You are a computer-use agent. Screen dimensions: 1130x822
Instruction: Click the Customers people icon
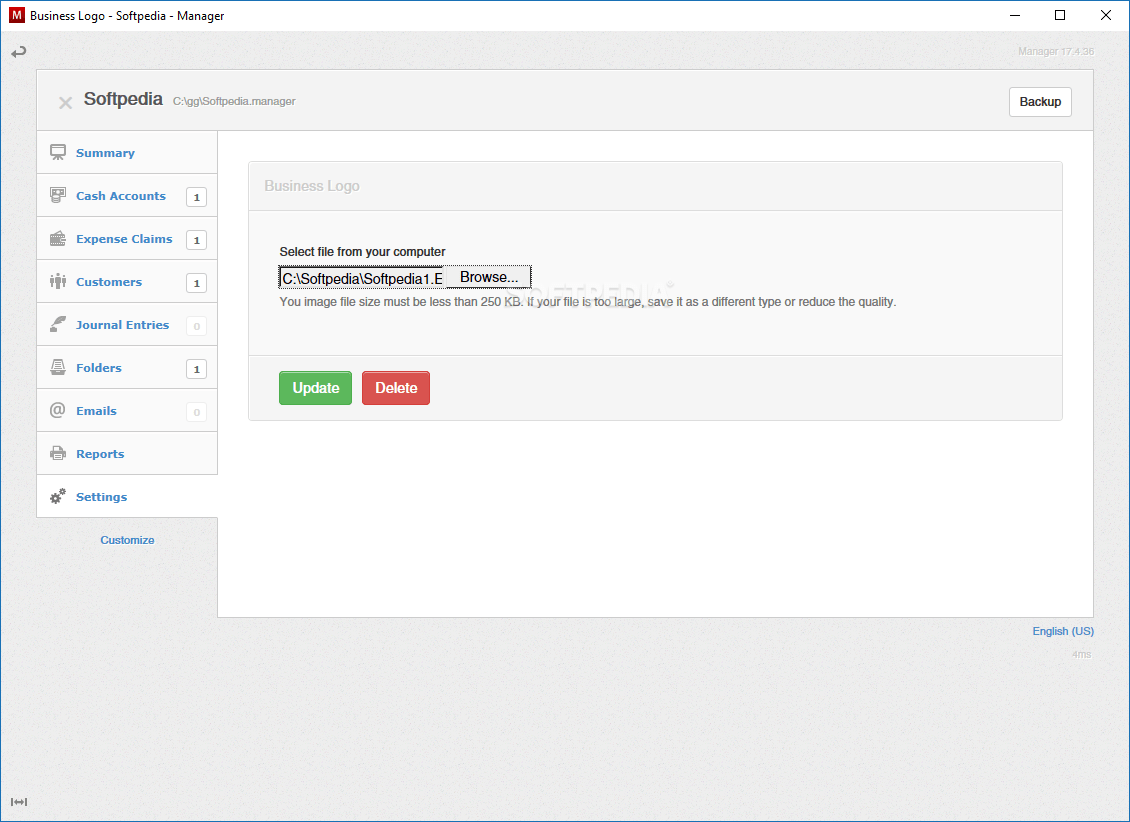pyautogui.click(x=58, y=282)
